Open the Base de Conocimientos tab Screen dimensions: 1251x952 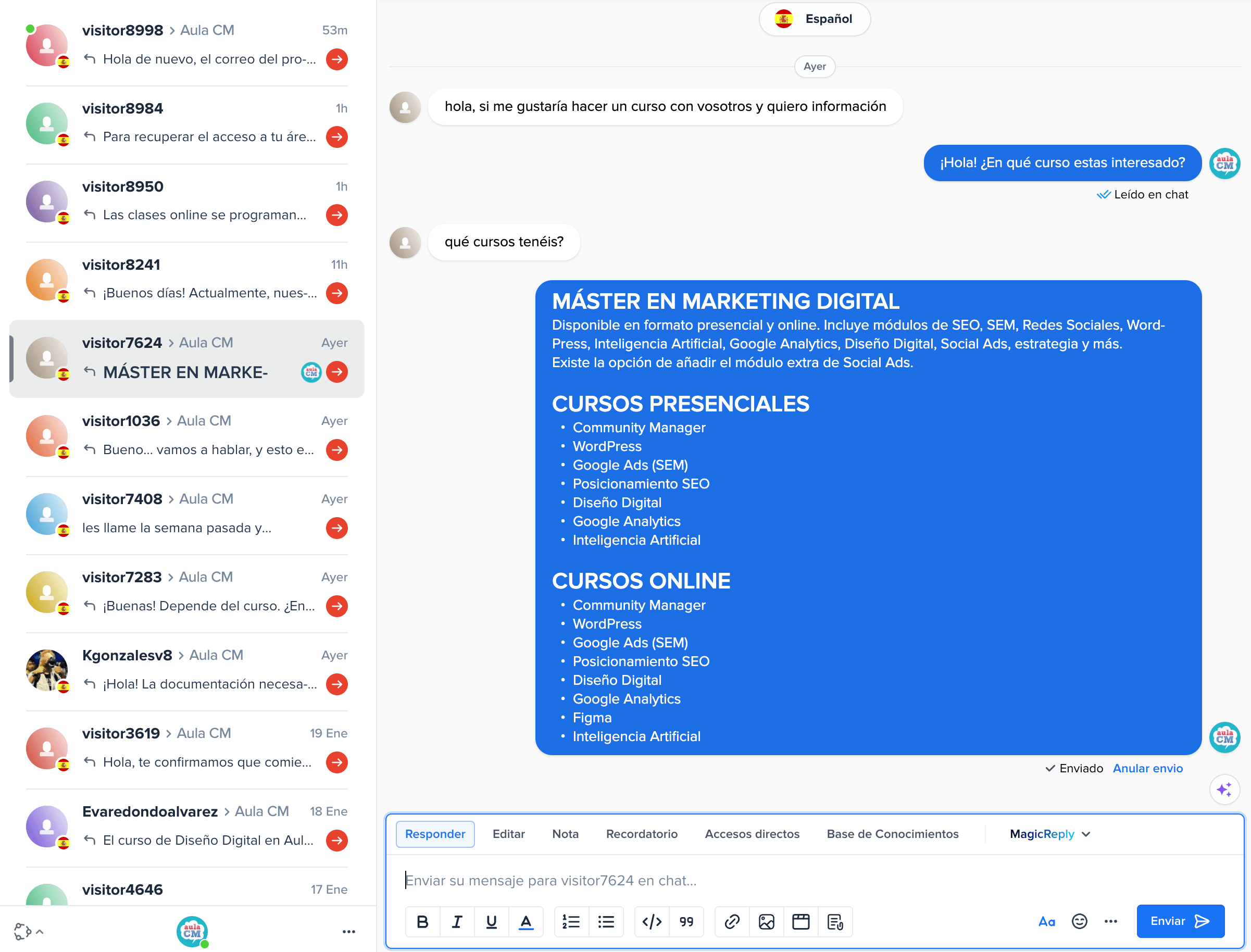tap(892, 834)
